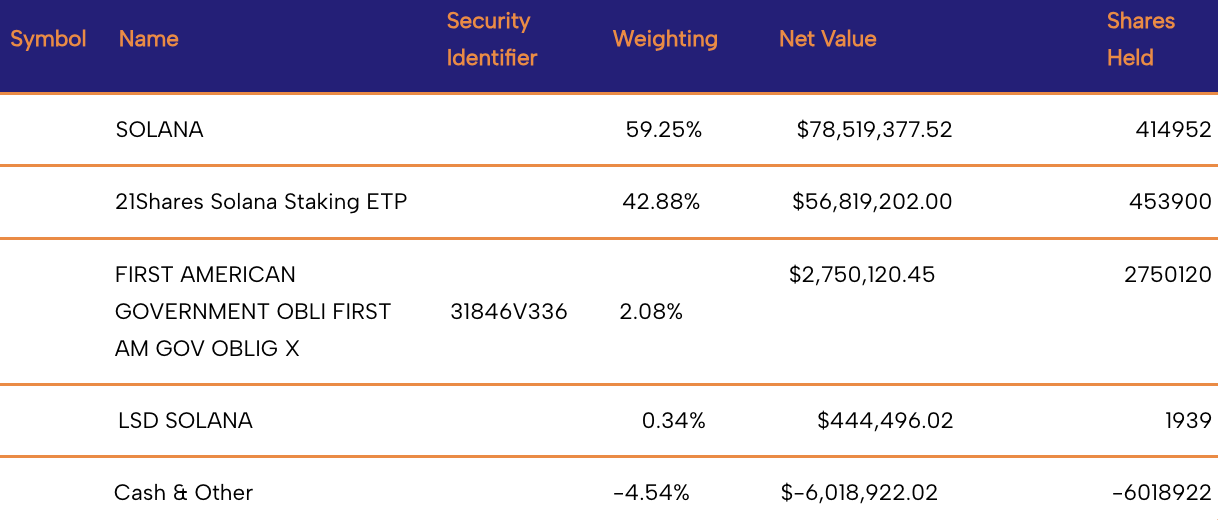Select the -6018922 shares held value
The height and width of the screenshot is (520, 1218).
point(1161,493)
